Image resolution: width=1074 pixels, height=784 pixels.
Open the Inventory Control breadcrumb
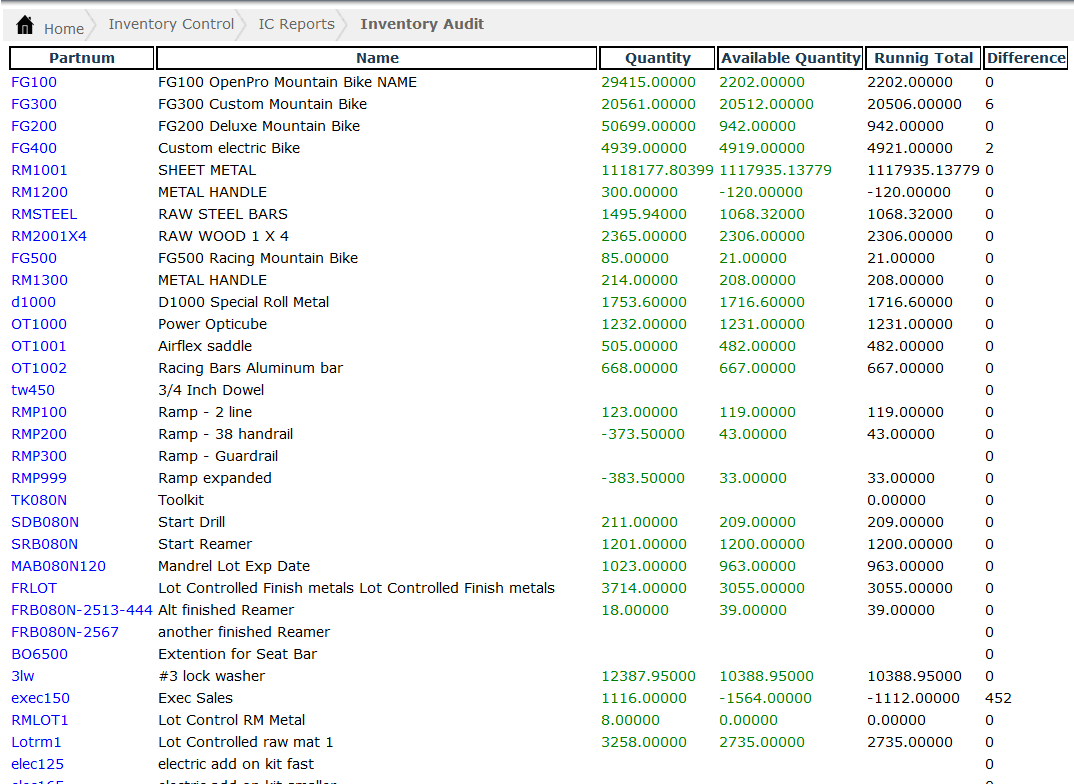[x=171, y=24]
